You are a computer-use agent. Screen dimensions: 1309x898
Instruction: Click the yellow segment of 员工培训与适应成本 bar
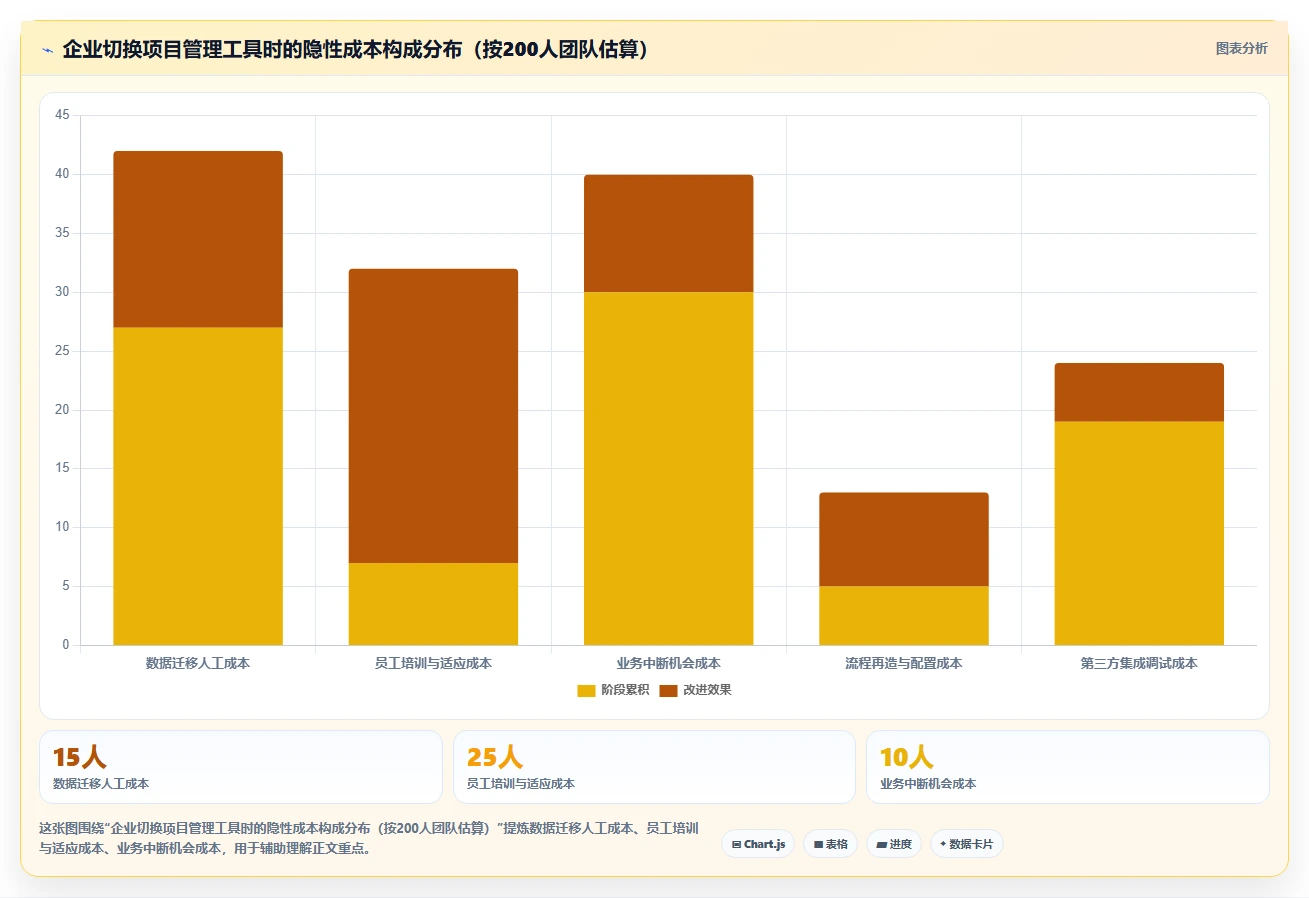click(433, 604)
